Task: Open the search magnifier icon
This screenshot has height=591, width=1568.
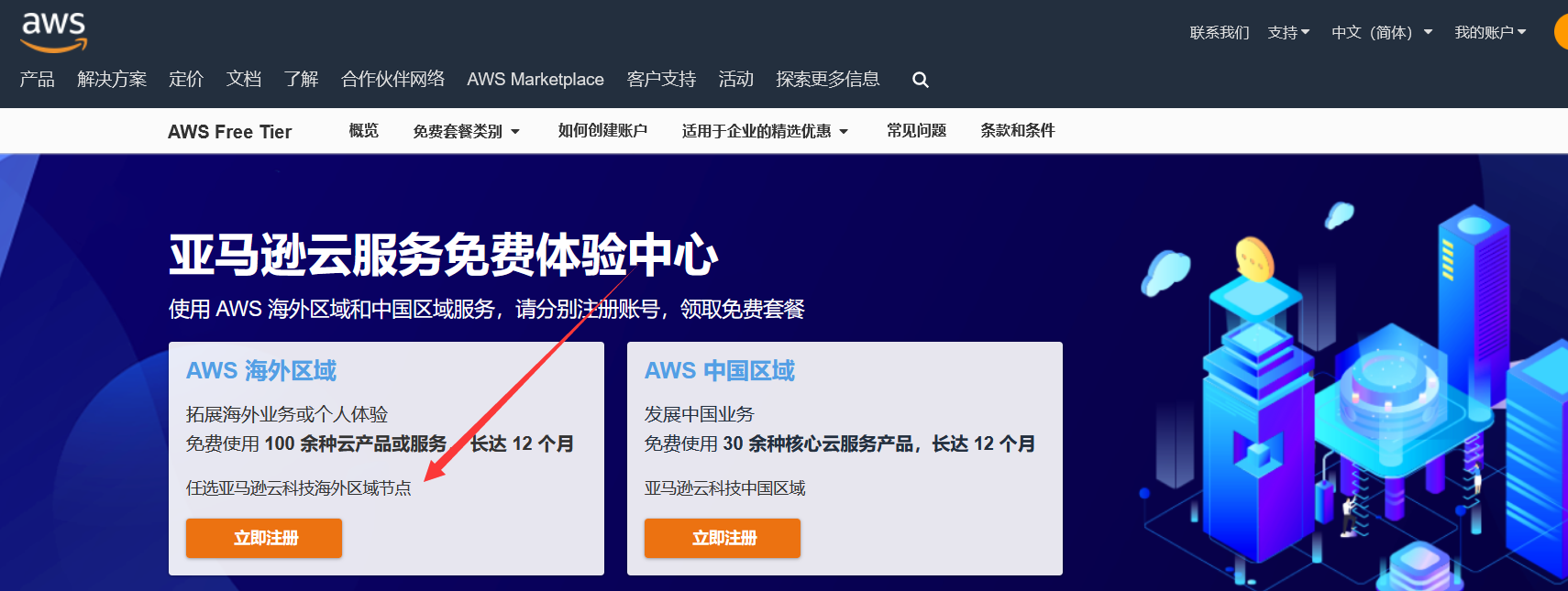Action: pyautogui.click(x=921, y=80)
